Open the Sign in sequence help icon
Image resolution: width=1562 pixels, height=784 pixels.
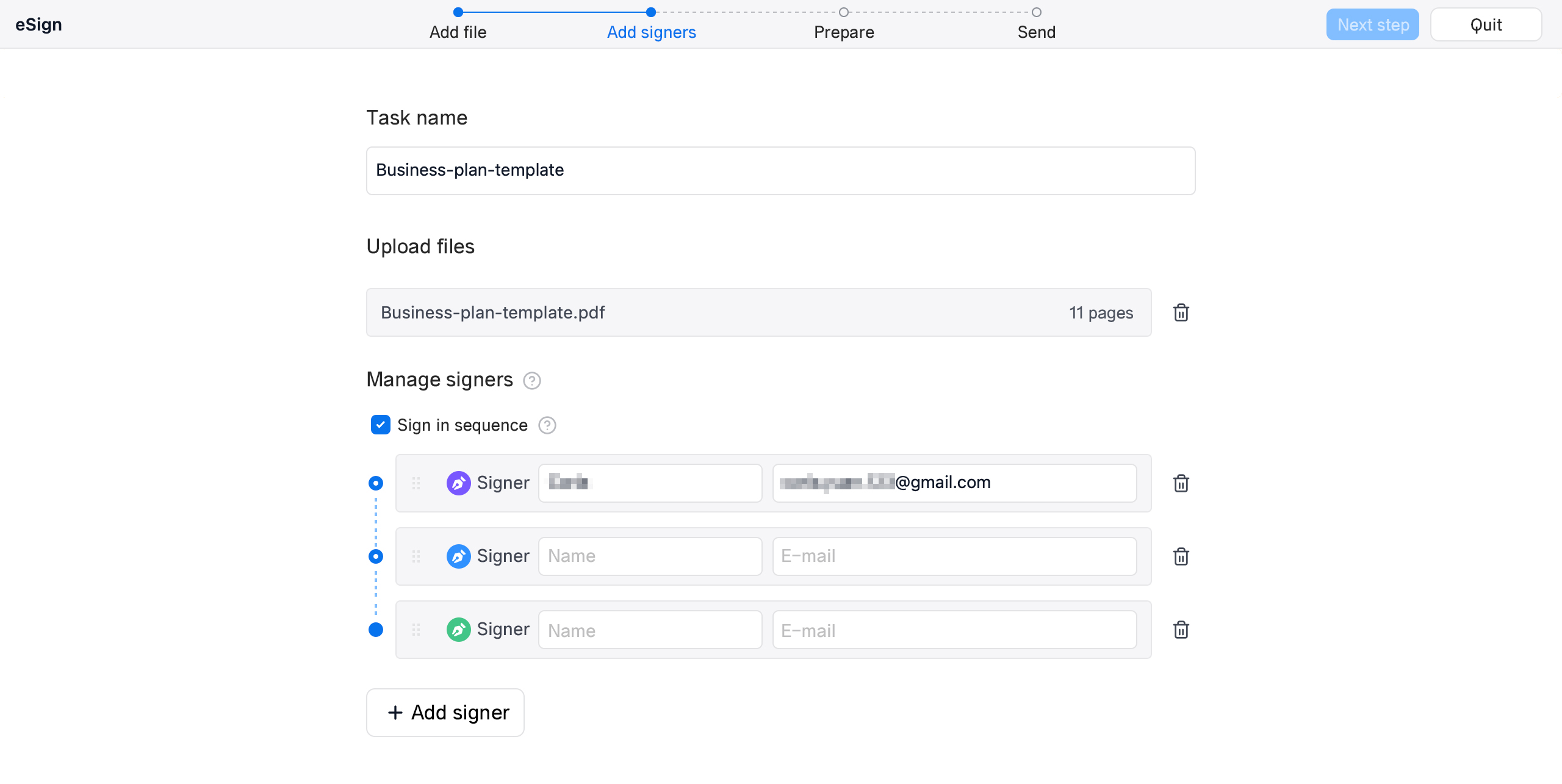pos(547,425)
